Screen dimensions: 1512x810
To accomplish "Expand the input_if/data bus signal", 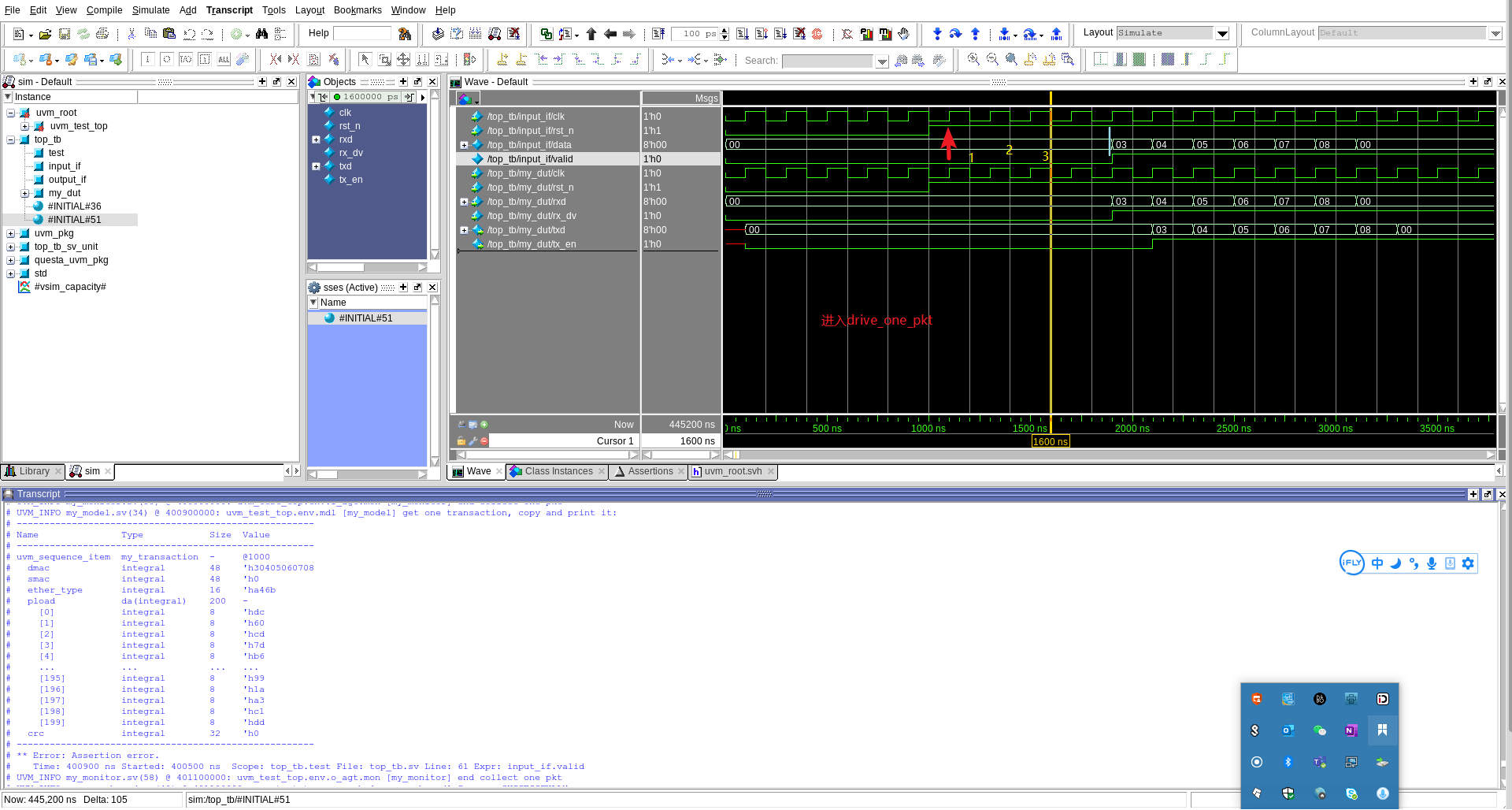I will point(464,145).
